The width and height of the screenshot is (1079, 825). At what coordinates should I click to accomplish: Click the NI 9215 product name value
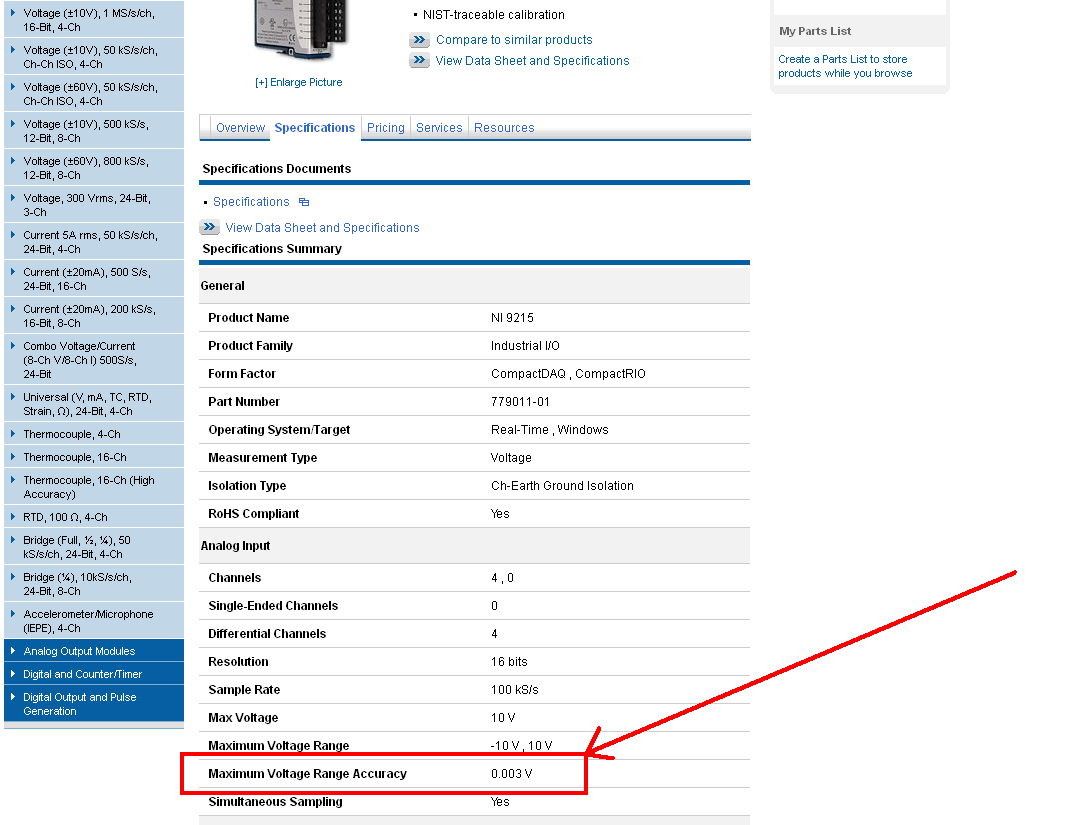512,318
